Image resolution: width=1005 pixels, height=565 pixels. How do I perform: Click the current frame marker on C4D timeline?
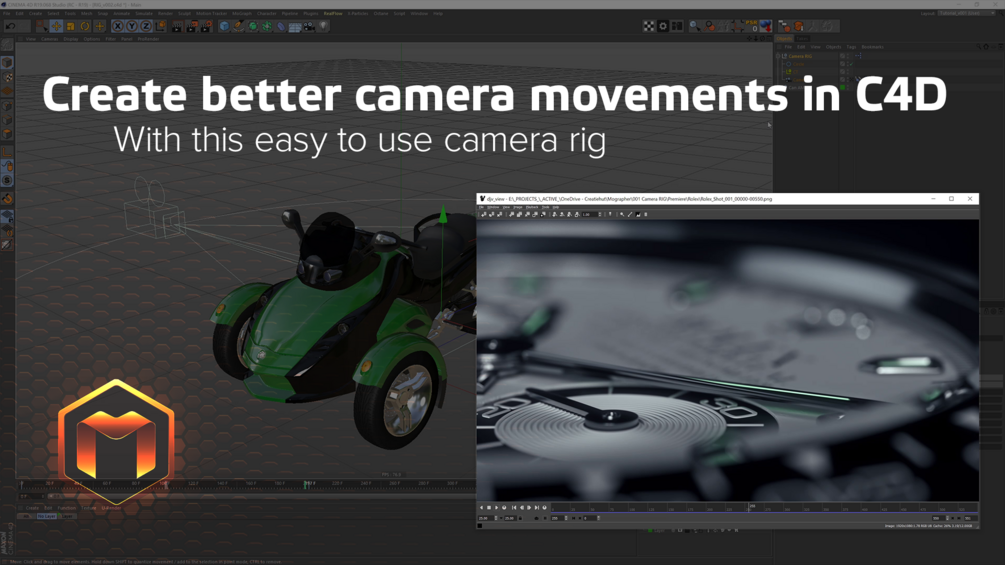pyautogui.click(x=306, y=484)
